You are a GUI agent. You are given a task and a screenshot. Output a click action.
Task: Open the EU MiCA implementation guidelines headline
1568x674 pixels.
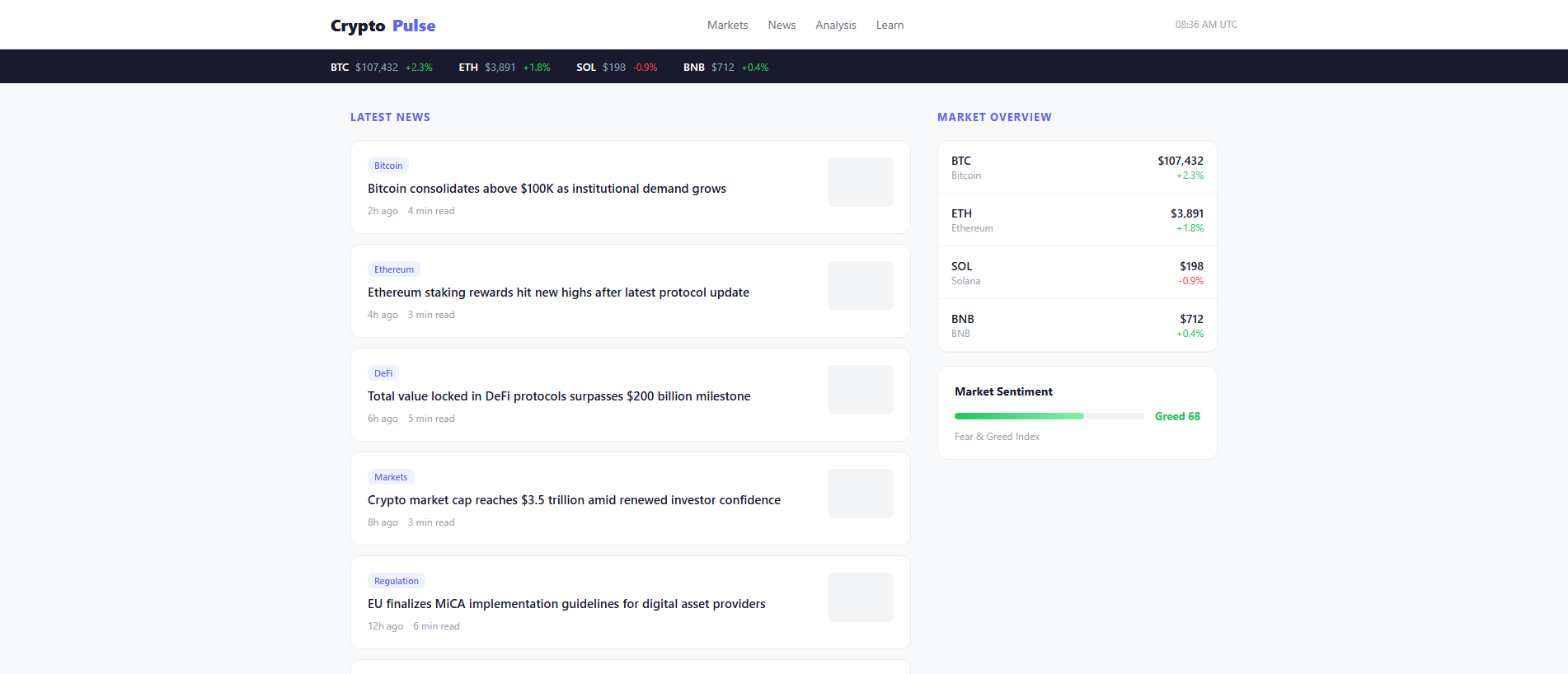566,604
